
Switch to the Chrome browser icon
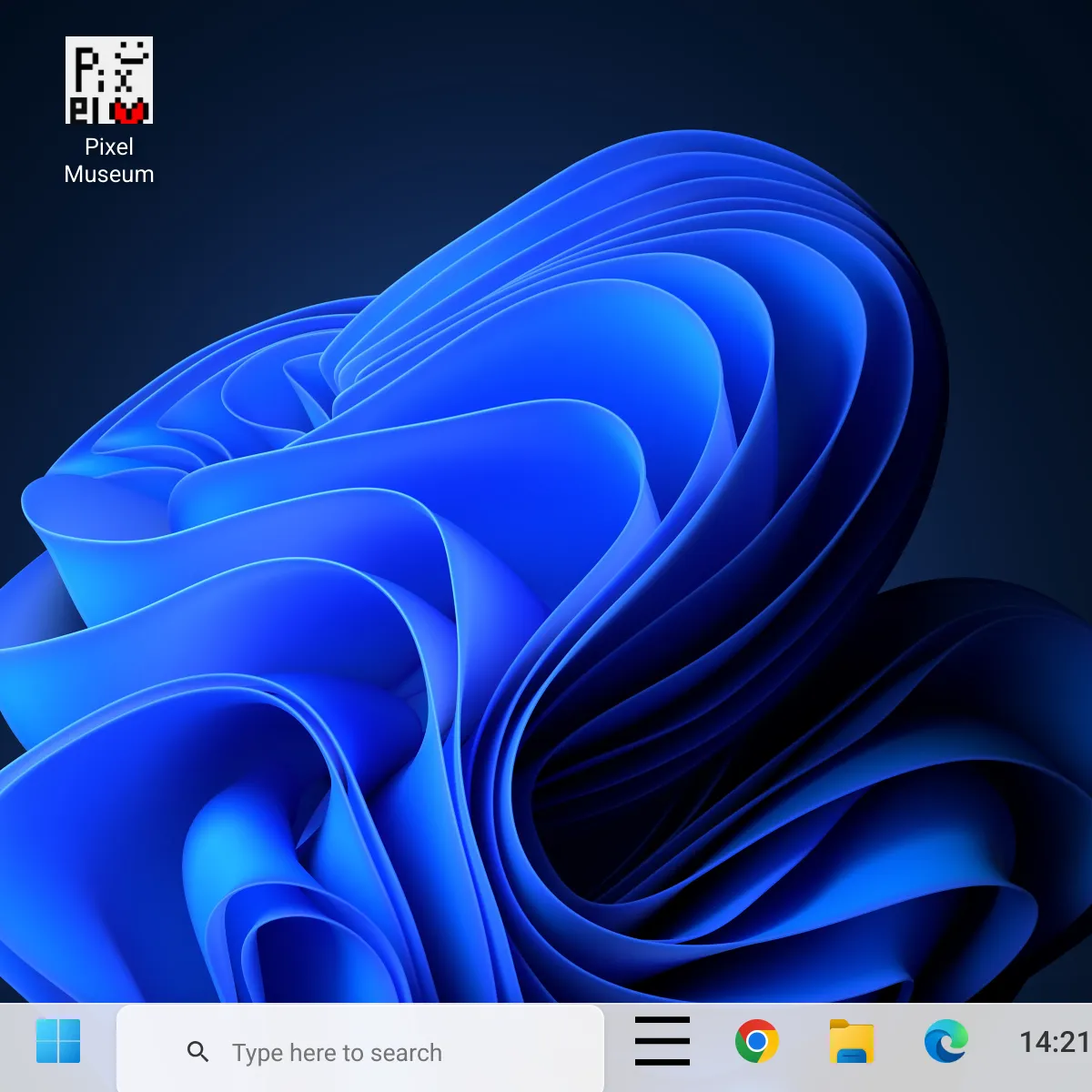click(756, 1041)
